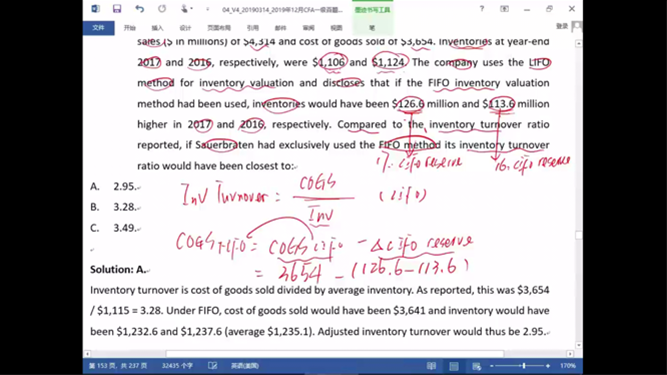Click the vertical scrollbar down arrow
Viewport: 667px width, 375px height.
click(x=579, y=345)
